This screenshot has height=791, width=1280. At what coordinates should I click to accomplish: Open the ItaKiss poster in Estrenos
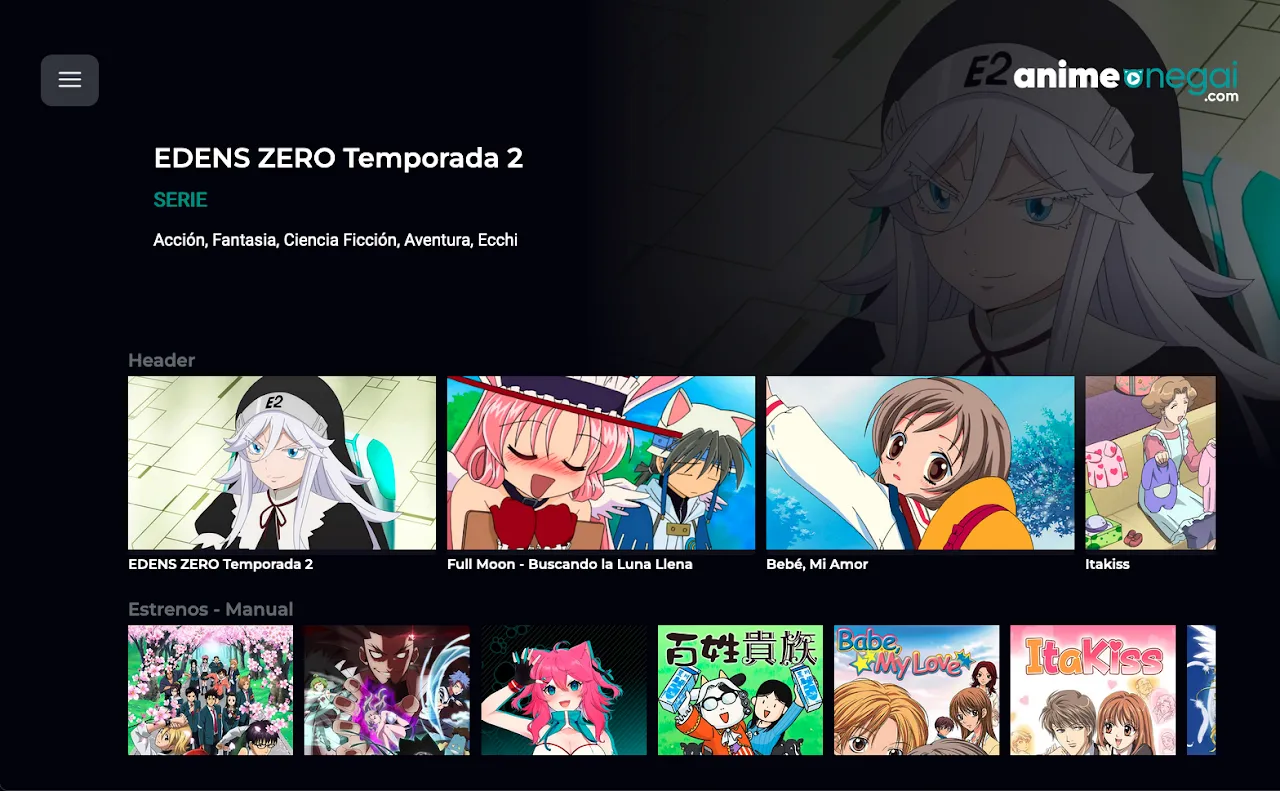point(1093,690)
